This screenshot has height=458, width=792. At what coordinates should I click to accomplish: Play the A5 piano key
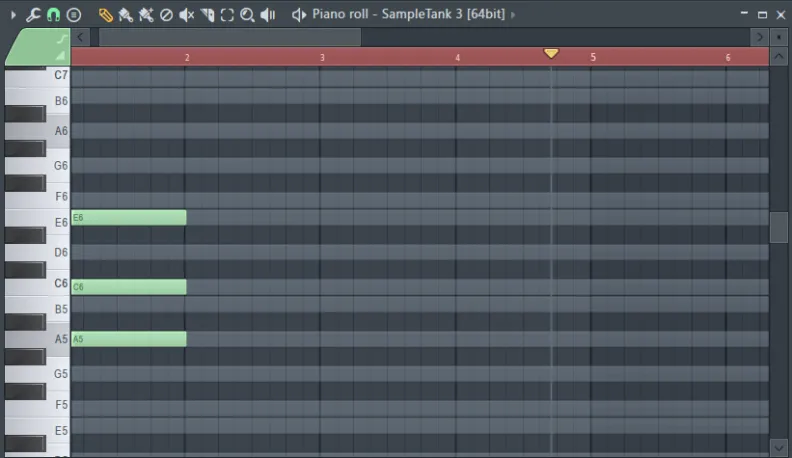coord(58,339)
